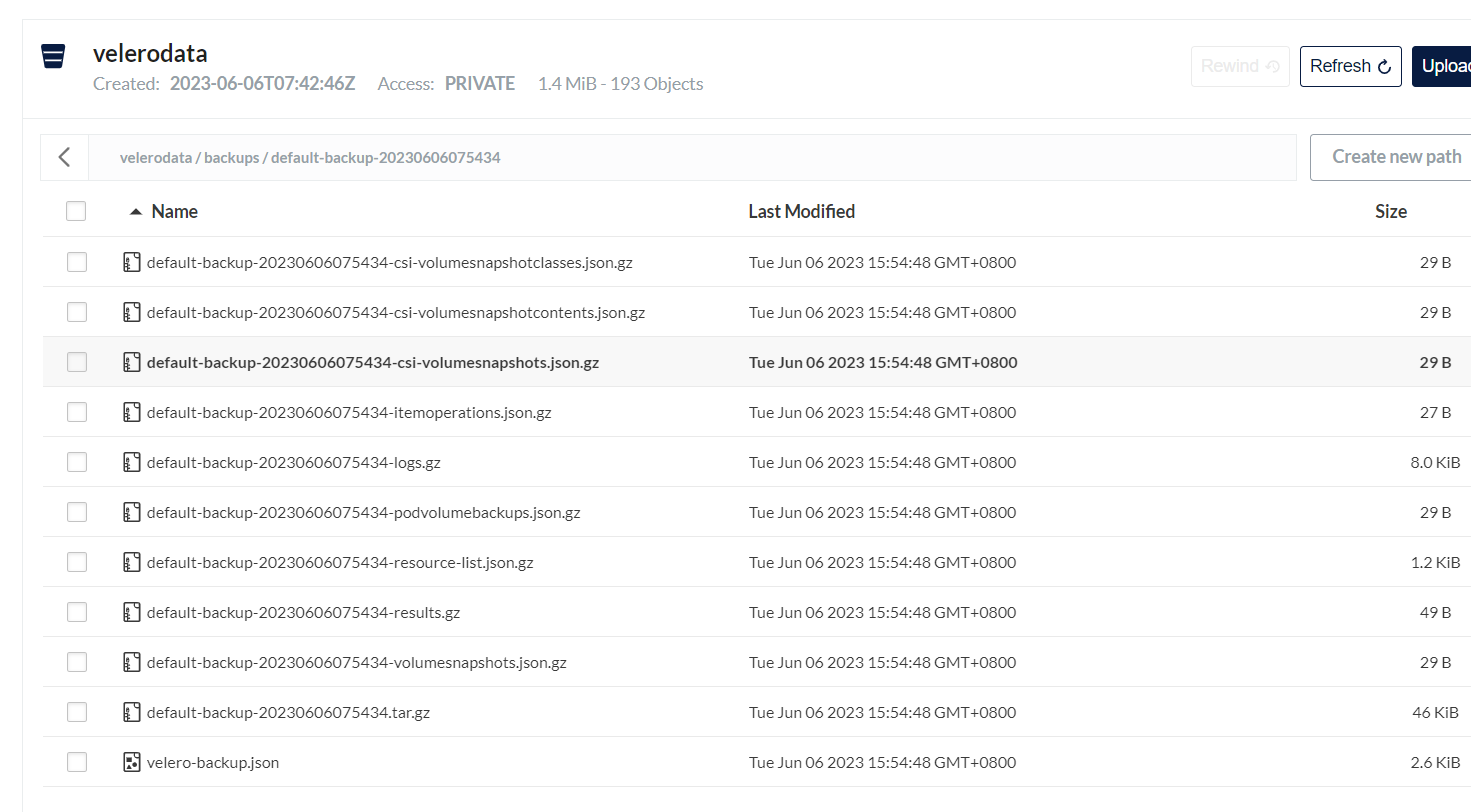
Task: Toggle the select-all checkbox in header
Action: [76, 212]
